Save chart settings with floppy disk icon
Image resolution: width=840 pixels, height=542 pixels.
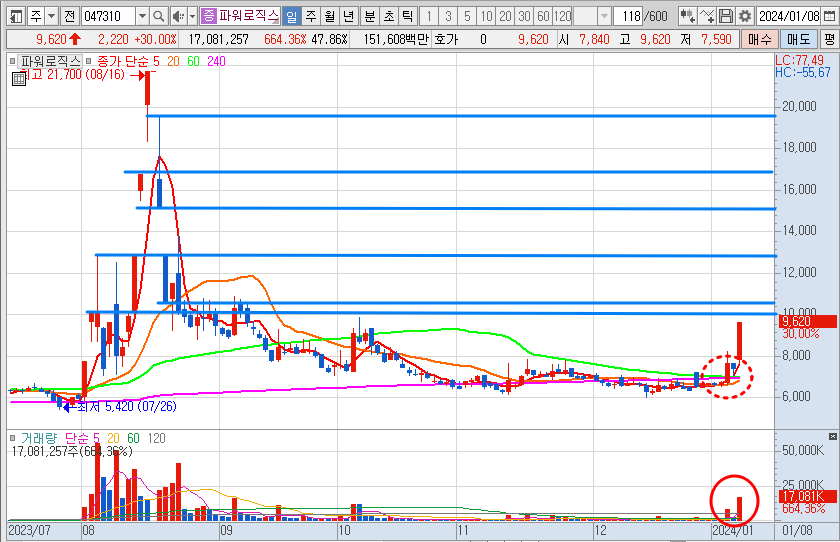726,17
